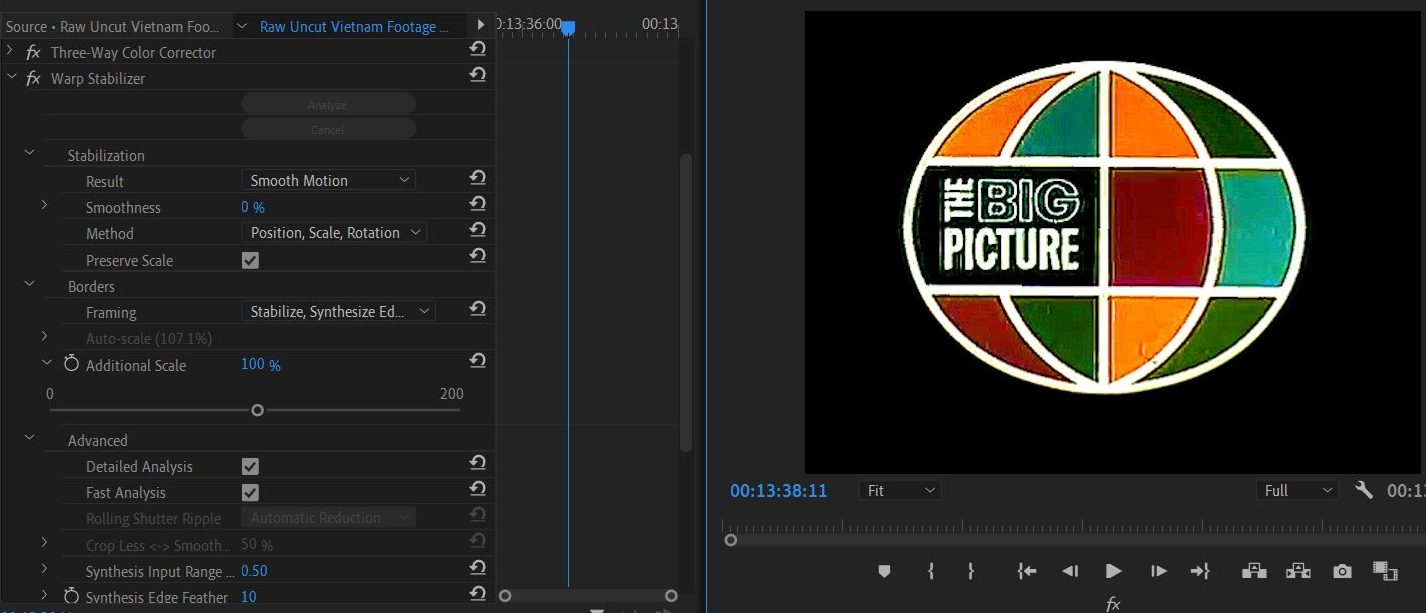1426x613 pixels.
Task: Reset the Smoothness parameter
Action: [x=477, y=204]
